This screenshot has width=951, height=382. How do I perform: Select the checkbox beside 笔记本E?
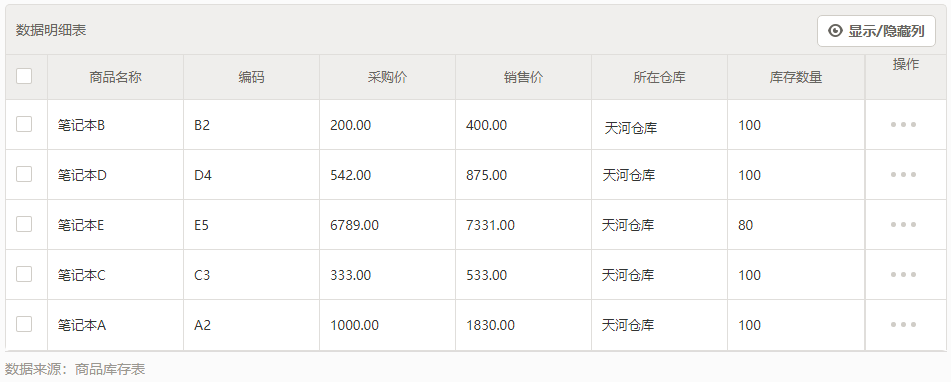(x=24, y=224)
